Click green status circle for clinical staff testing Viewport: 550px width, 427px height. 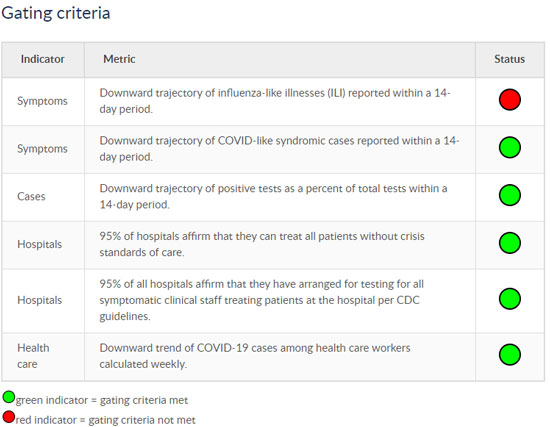(x=510, y=299)
